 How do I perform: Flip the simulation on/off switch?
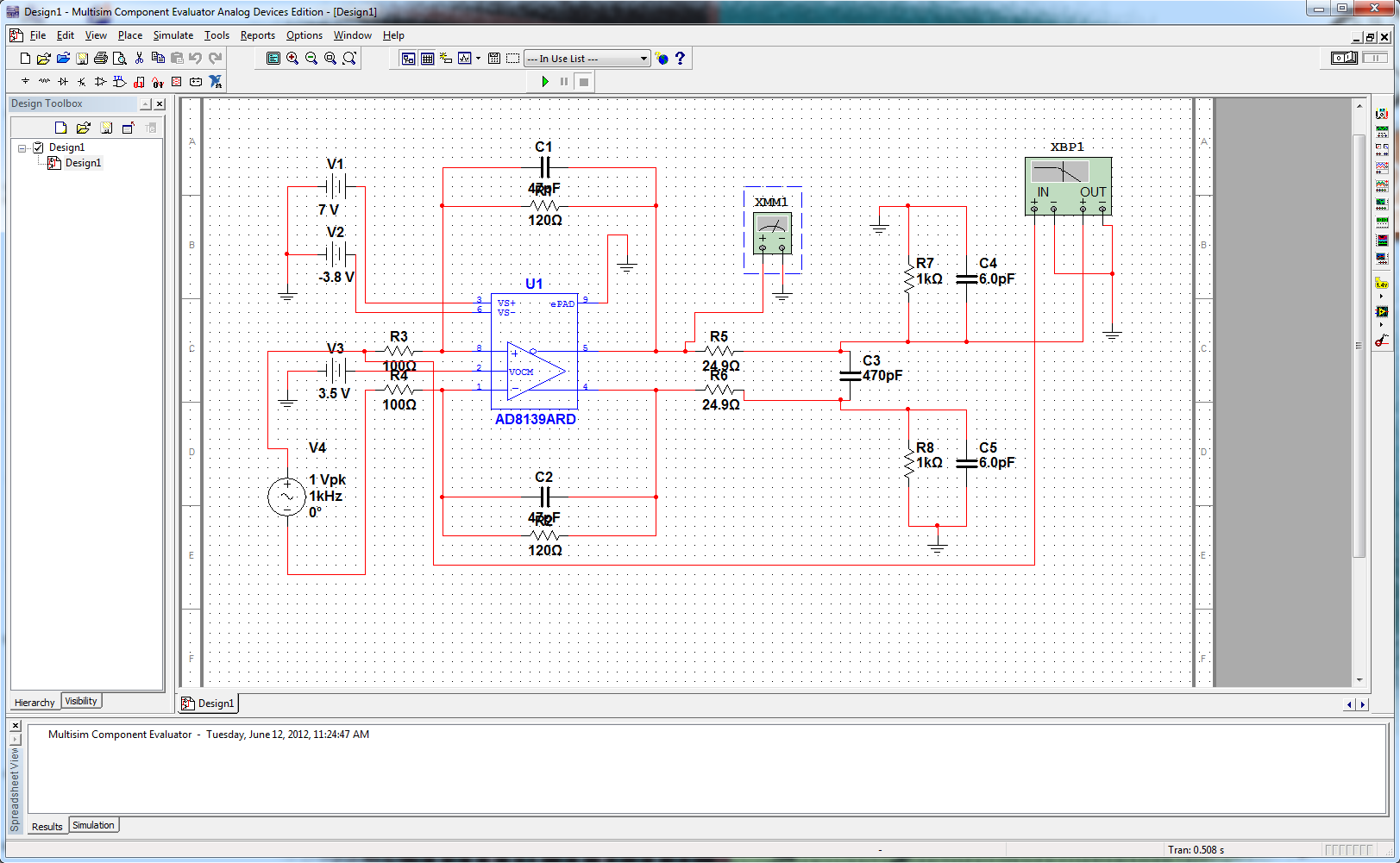click(1344, 58)
